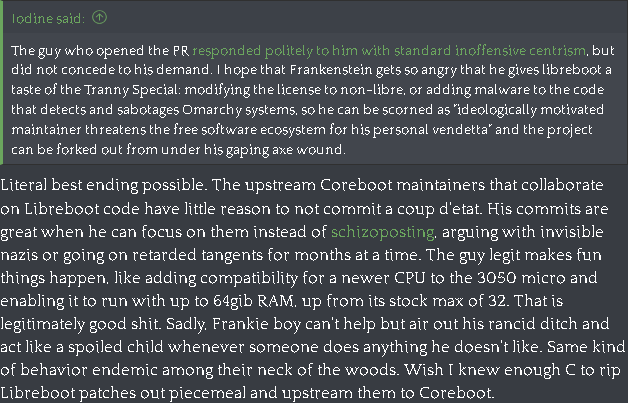
Task: Open the "Iodine said:" quote header
Action: [48, 17]
